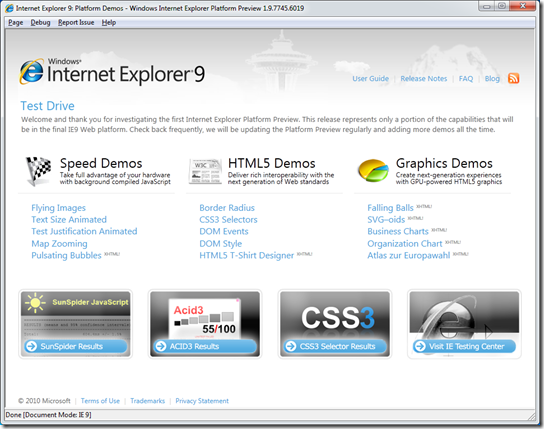Click the SunSpider Results arrow icon
The height and width of the screenshot is (429, 544).
coord(32,346)
